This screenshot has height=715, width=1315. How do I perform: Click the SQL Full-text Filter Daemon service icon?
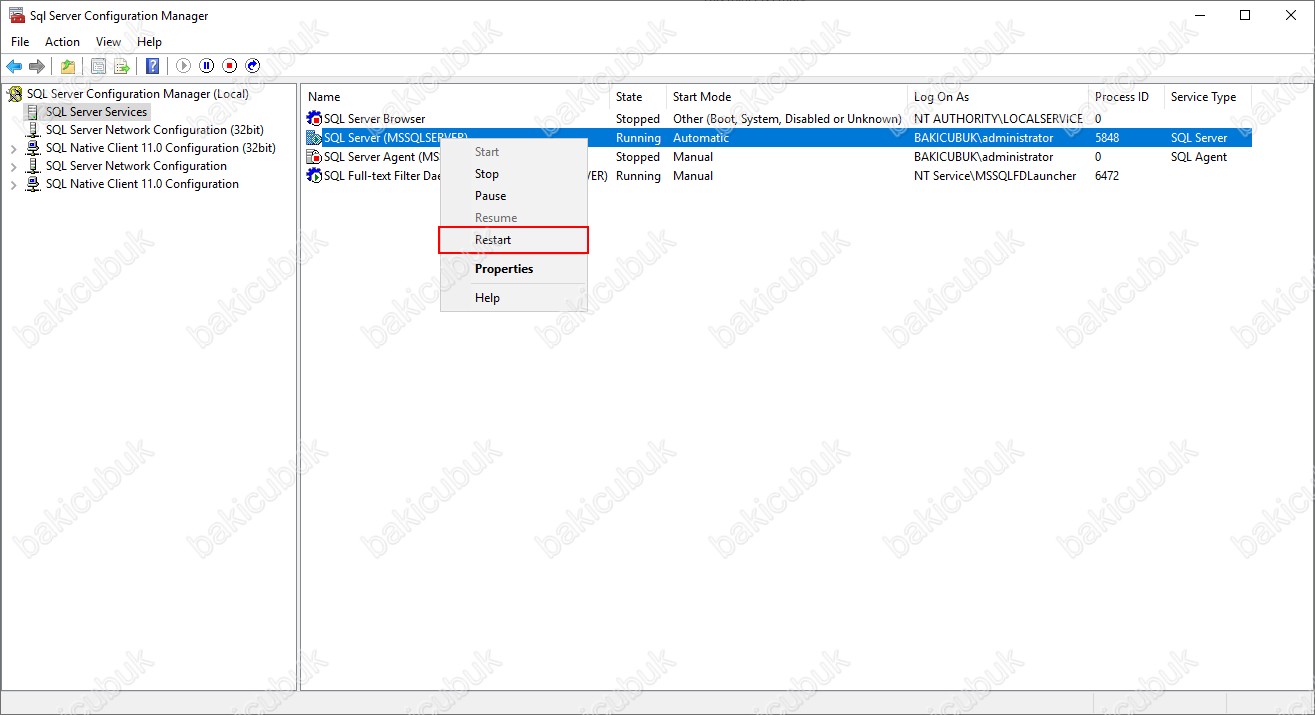[314, 176]
